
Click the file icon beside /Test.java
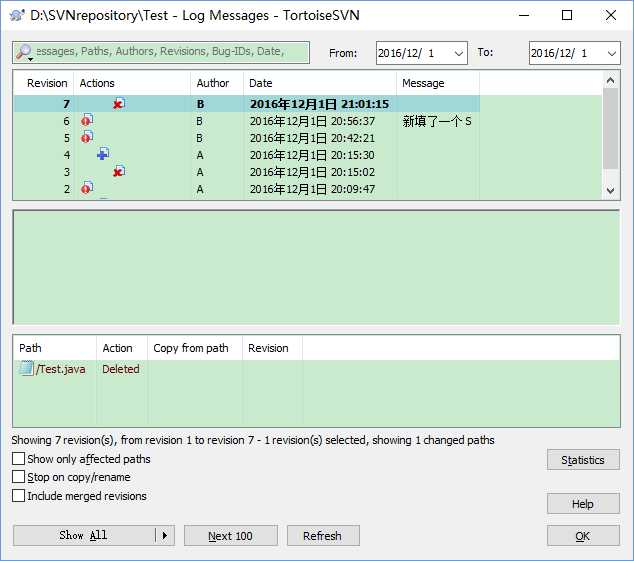pyautogui.click(x=26, y=368)
